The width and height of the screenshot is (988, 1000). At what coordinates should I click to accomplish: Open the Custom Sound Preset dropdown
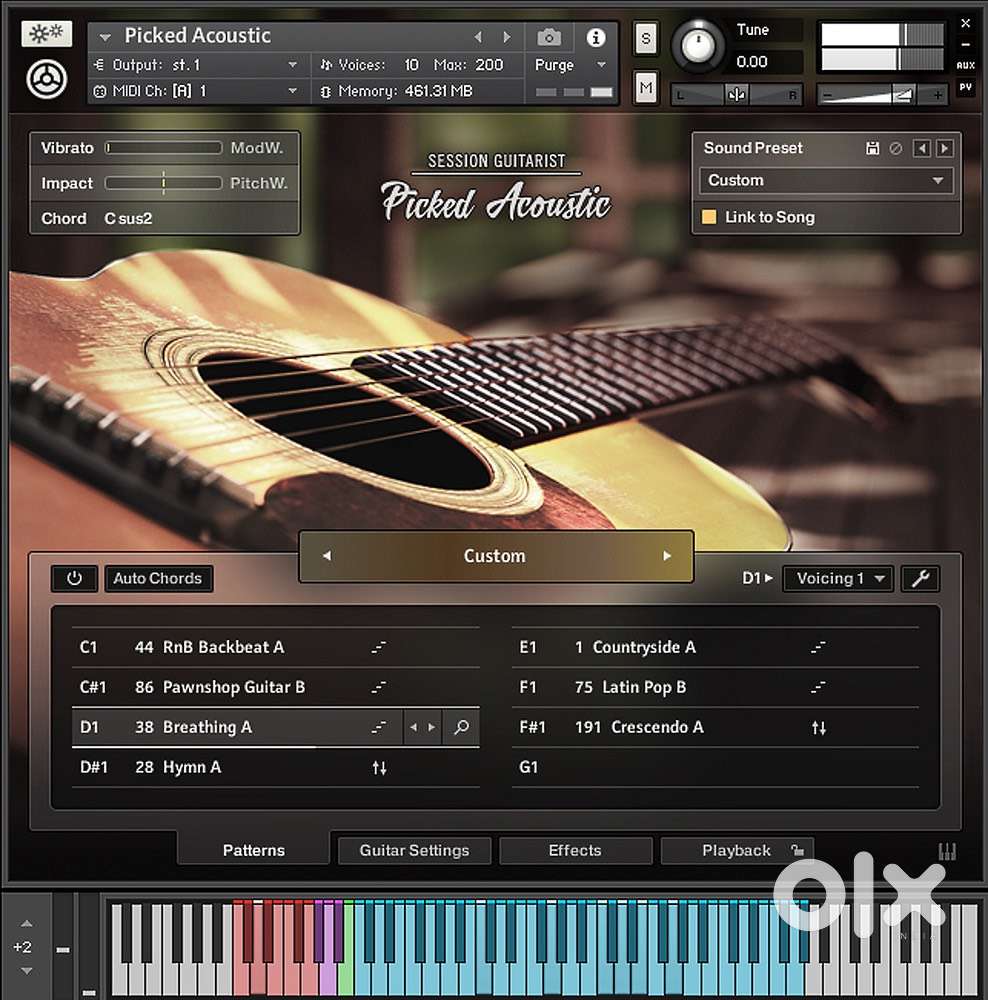[827, 181]
